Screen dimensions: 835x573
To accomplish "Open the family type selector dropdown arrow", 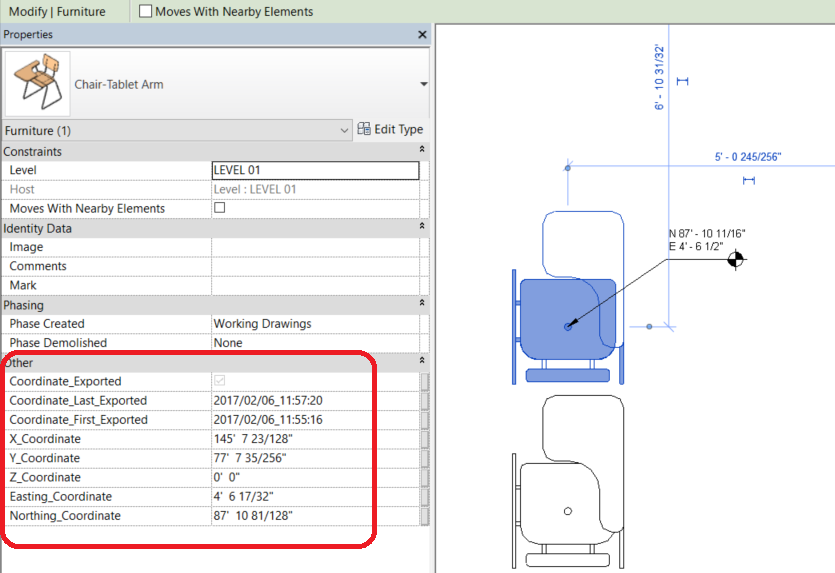I will (423, 85).
